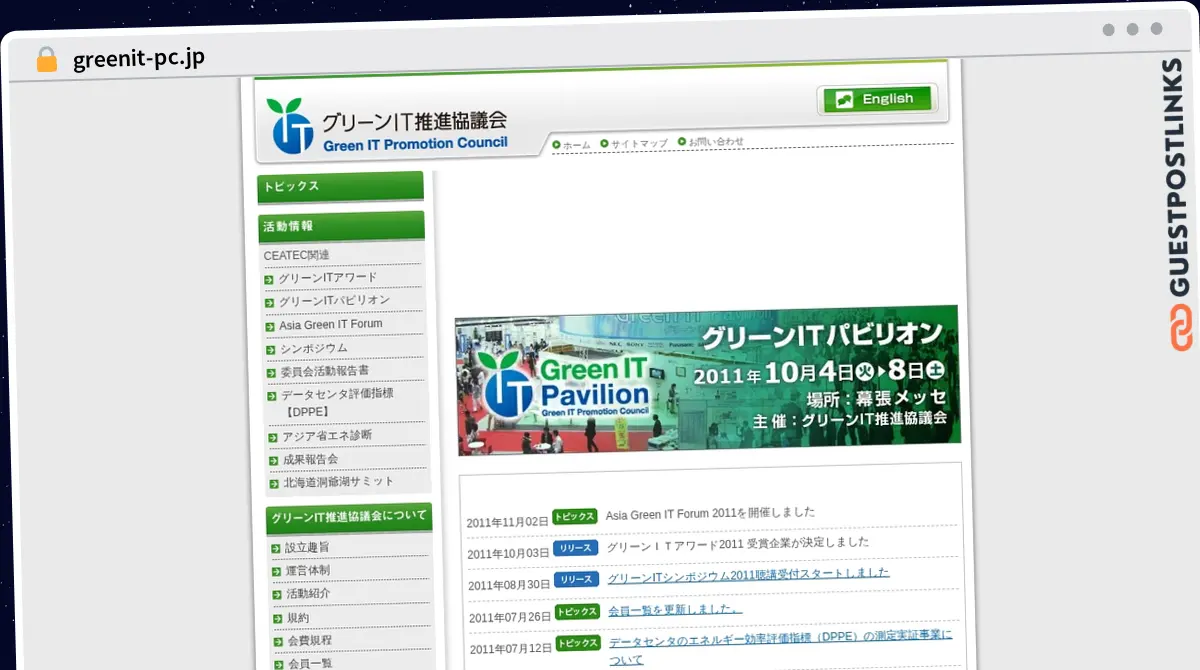Click the green bullet icon before サイトマップ
The height and width of the screenshot is (670, 1200).
click(x=604, y=143)
